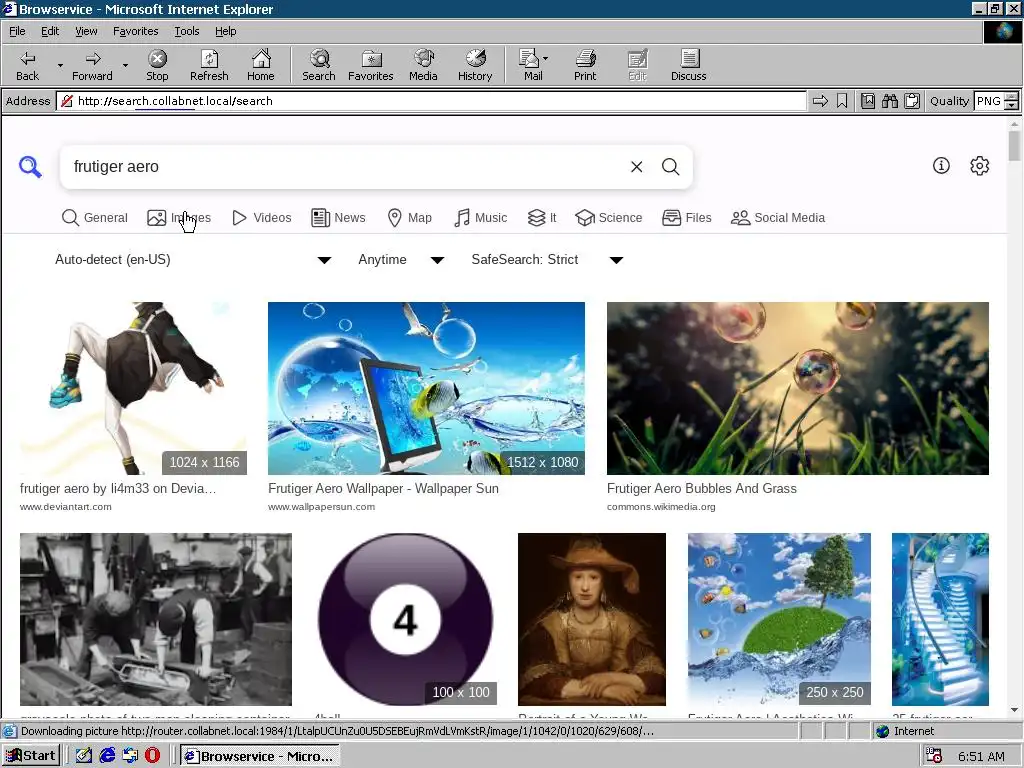The height and width of the screenshot is (768, 1024).
Task: Open the View menu
Action: pyautogui.click(x=86, y=31)
